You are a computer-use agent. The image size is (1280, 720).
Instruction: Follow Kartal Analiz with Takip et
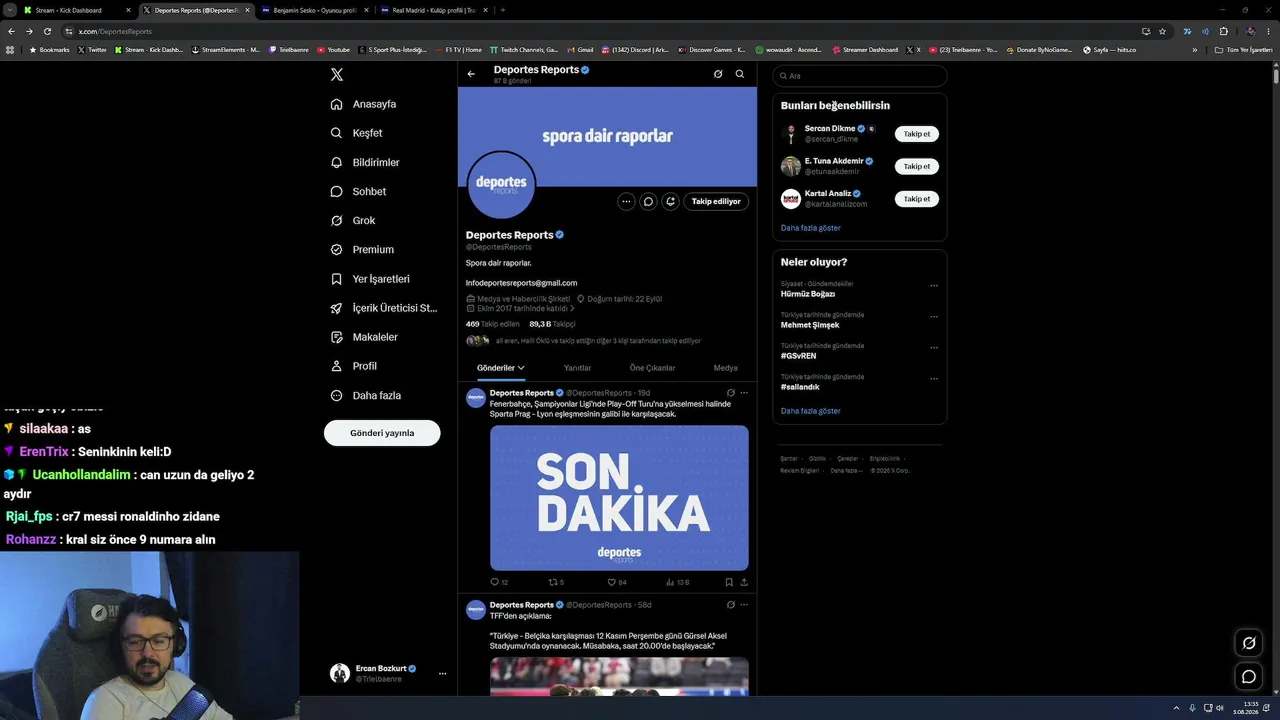coord(917,199)
